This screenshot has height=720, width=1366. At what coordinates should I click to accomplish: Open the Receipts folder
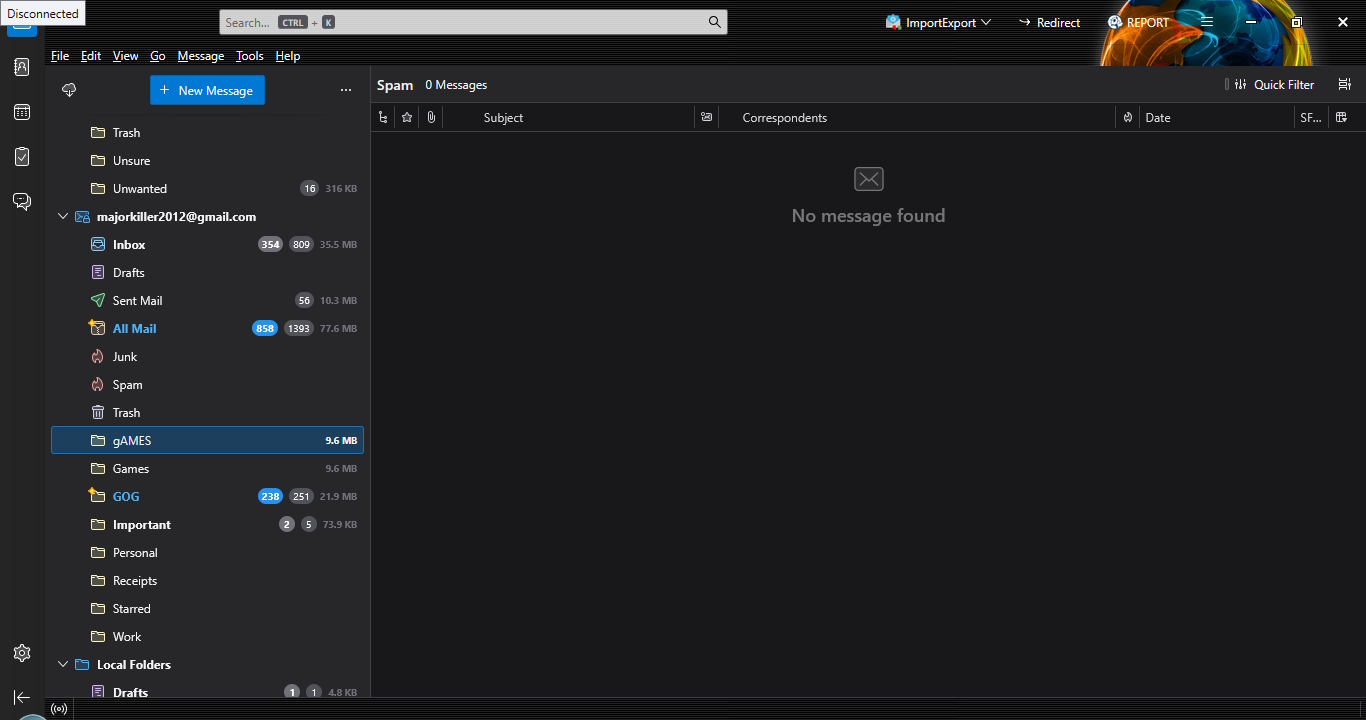point(207,581)
